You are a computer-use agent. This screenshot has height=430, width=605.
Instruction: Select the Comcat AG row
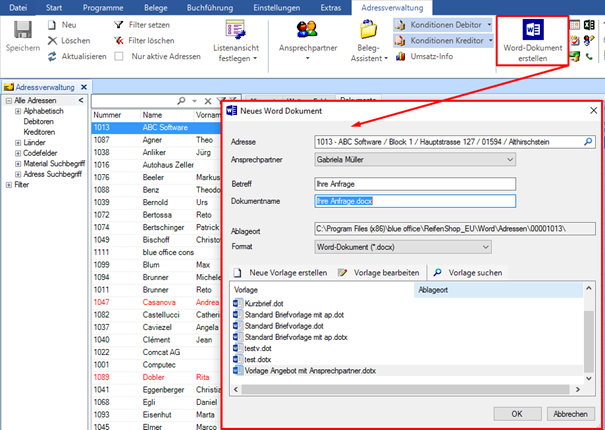[x=156, y=352]
